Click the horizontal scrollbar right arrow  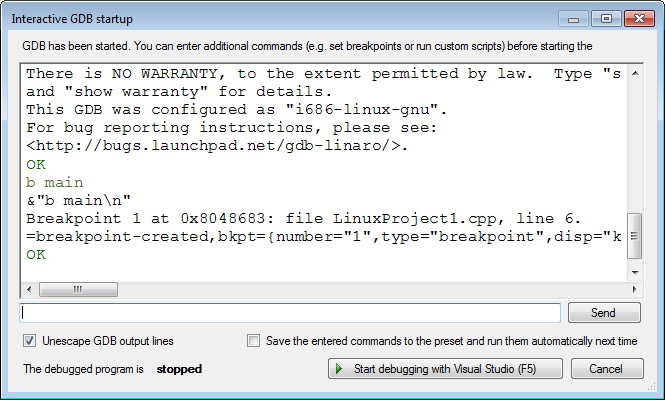pos(634,289)
